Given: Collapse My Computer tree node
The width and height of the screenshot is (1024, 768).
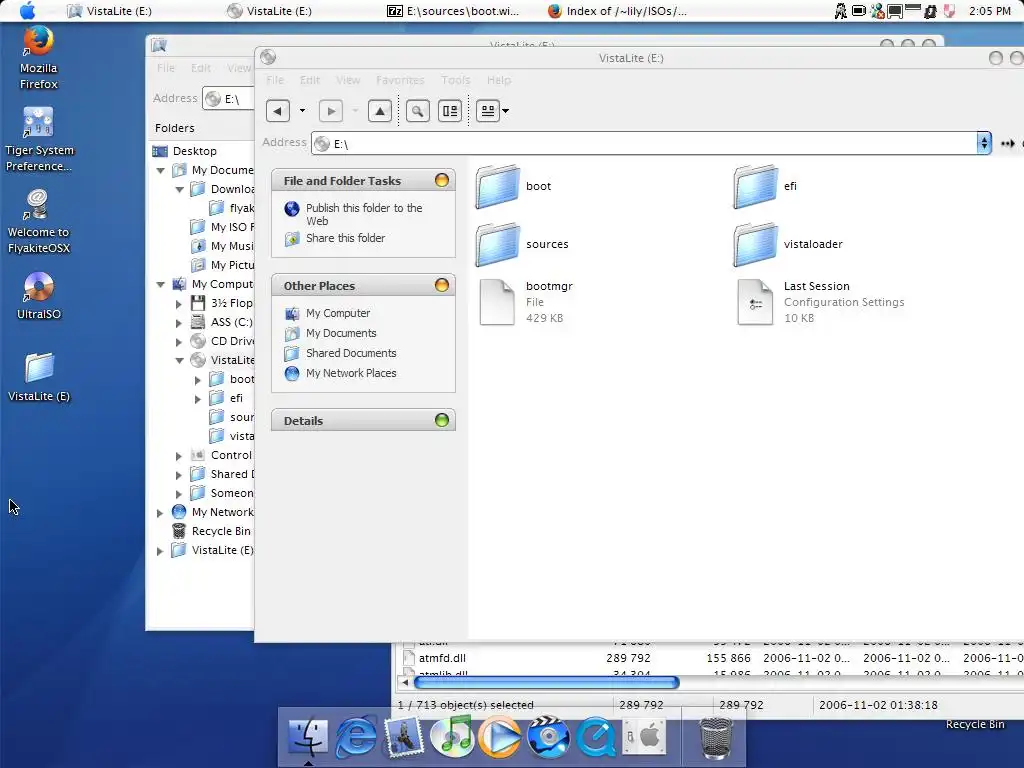Looking at the screenshot, I should (x=161, y=285).
